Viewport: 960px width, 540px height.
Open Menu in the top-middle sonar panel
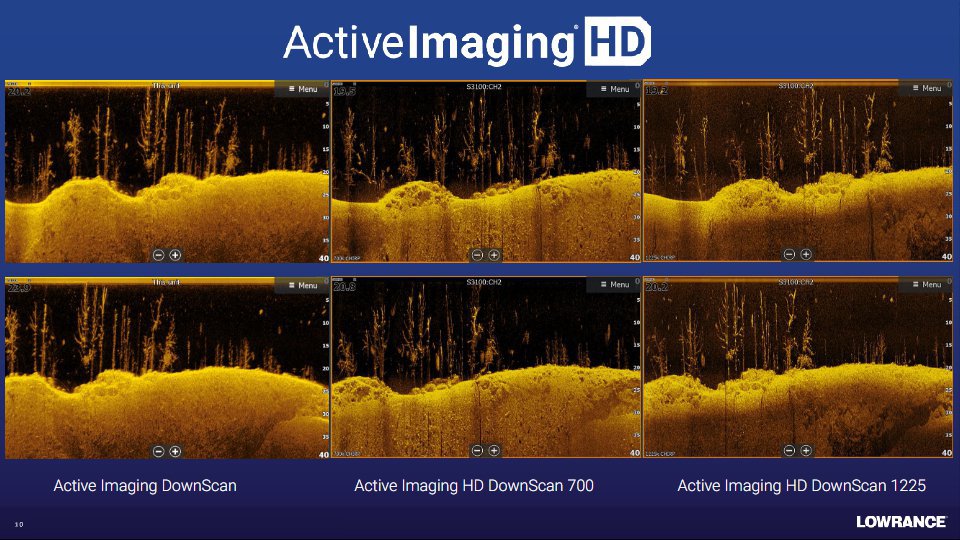tap(614, 89)
